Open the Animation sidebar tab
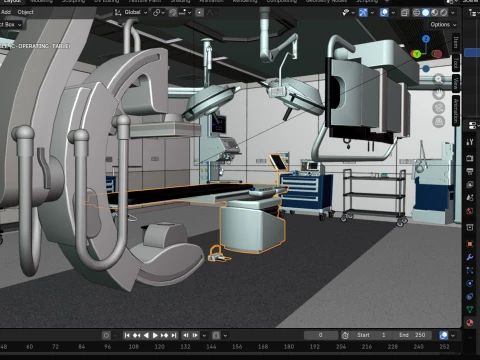Image resolution: width=480 pixels, height=360 pixels. tap(456, 110)
